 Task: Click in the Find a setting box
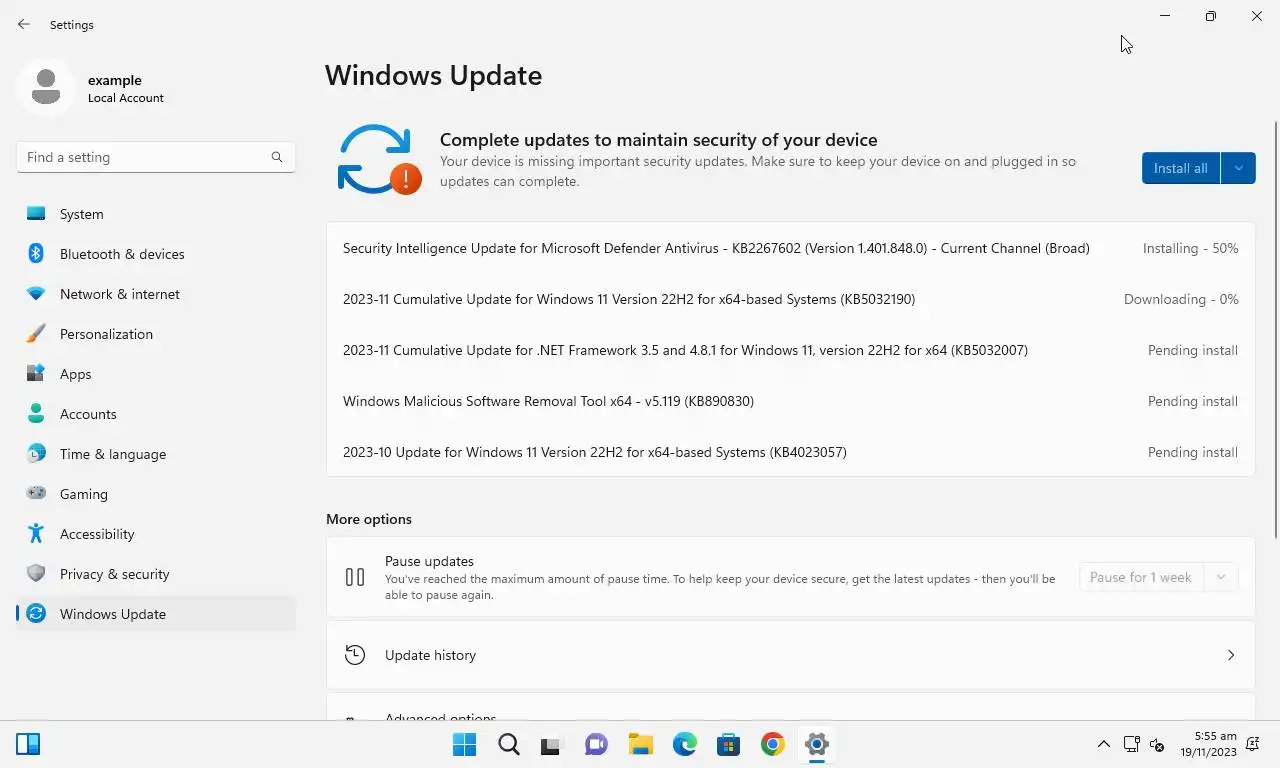tap(156, 157)
